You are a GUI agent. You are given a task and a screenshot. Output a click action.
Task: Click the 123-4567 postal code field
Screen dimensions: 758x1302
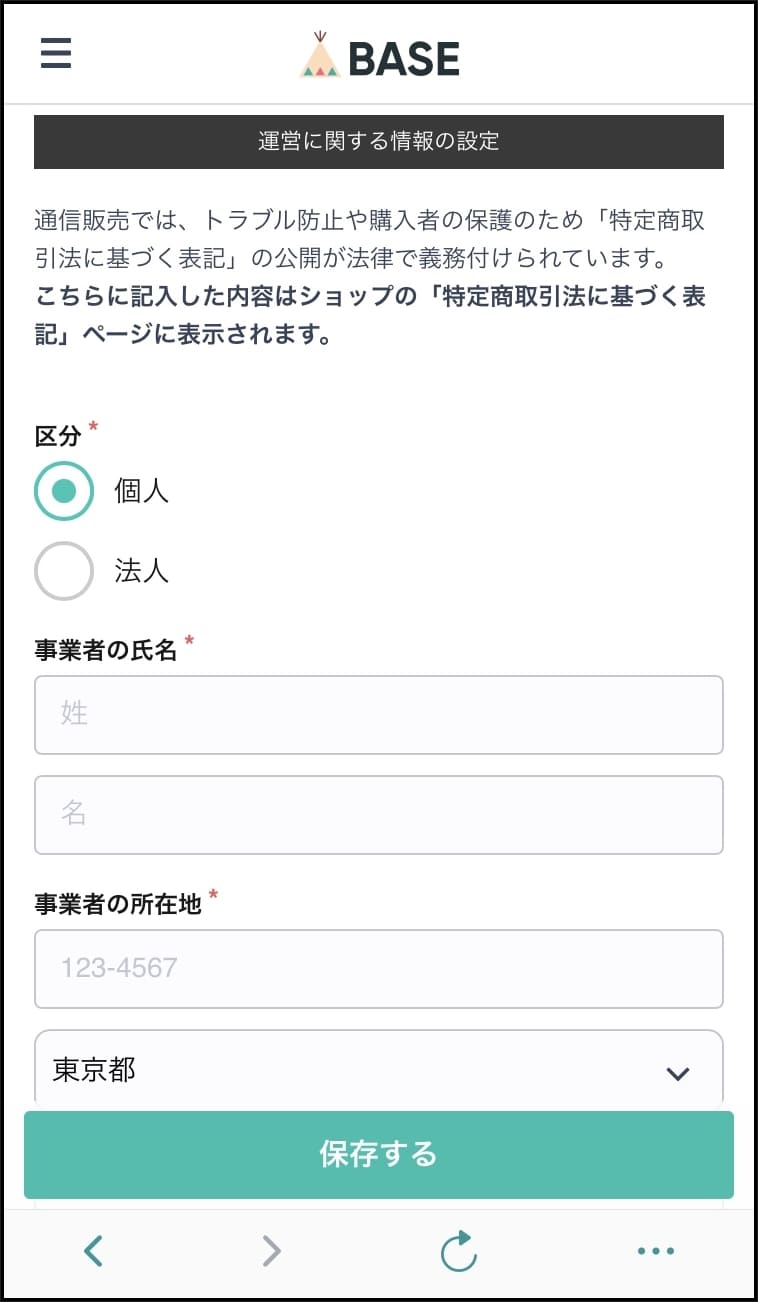(378, 968)
